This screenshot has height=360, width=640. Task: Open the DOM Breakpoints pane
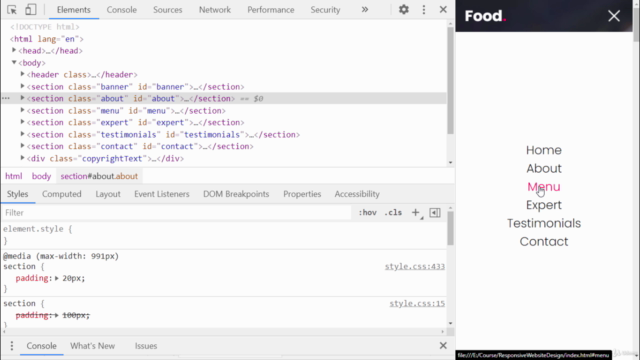[236, 194]
